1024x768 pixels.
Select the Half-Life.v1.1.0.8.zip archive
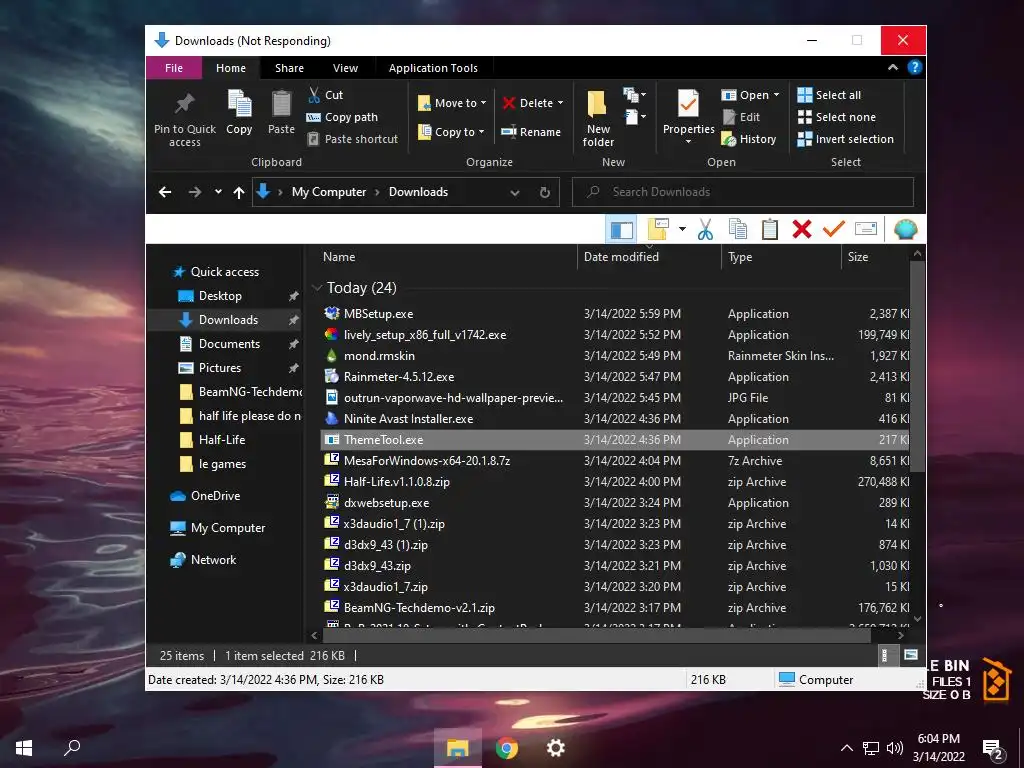coord(396,481)
